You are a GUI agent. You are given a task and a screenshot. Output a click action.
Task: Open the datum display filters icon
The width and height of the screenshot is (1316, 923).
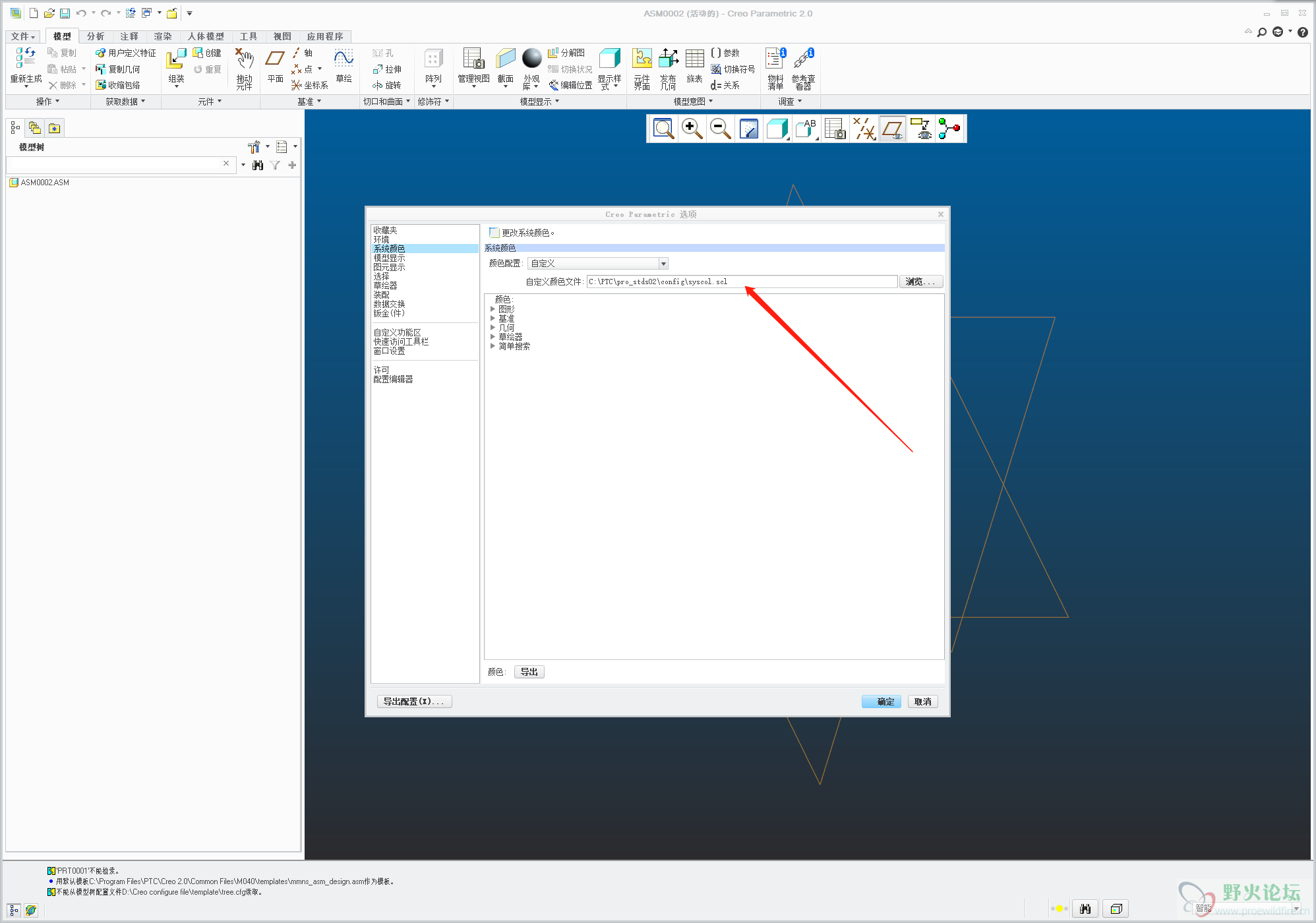tap(864, 129)
